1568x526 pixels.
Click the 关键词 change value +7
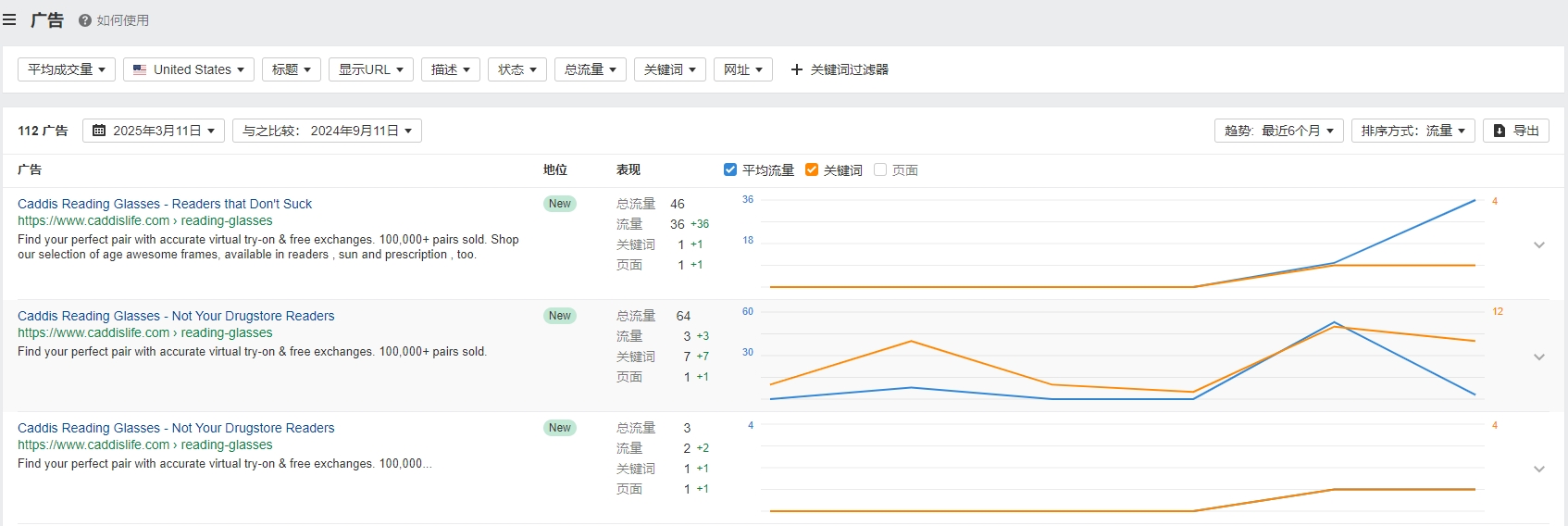click(x=703, y=357)
